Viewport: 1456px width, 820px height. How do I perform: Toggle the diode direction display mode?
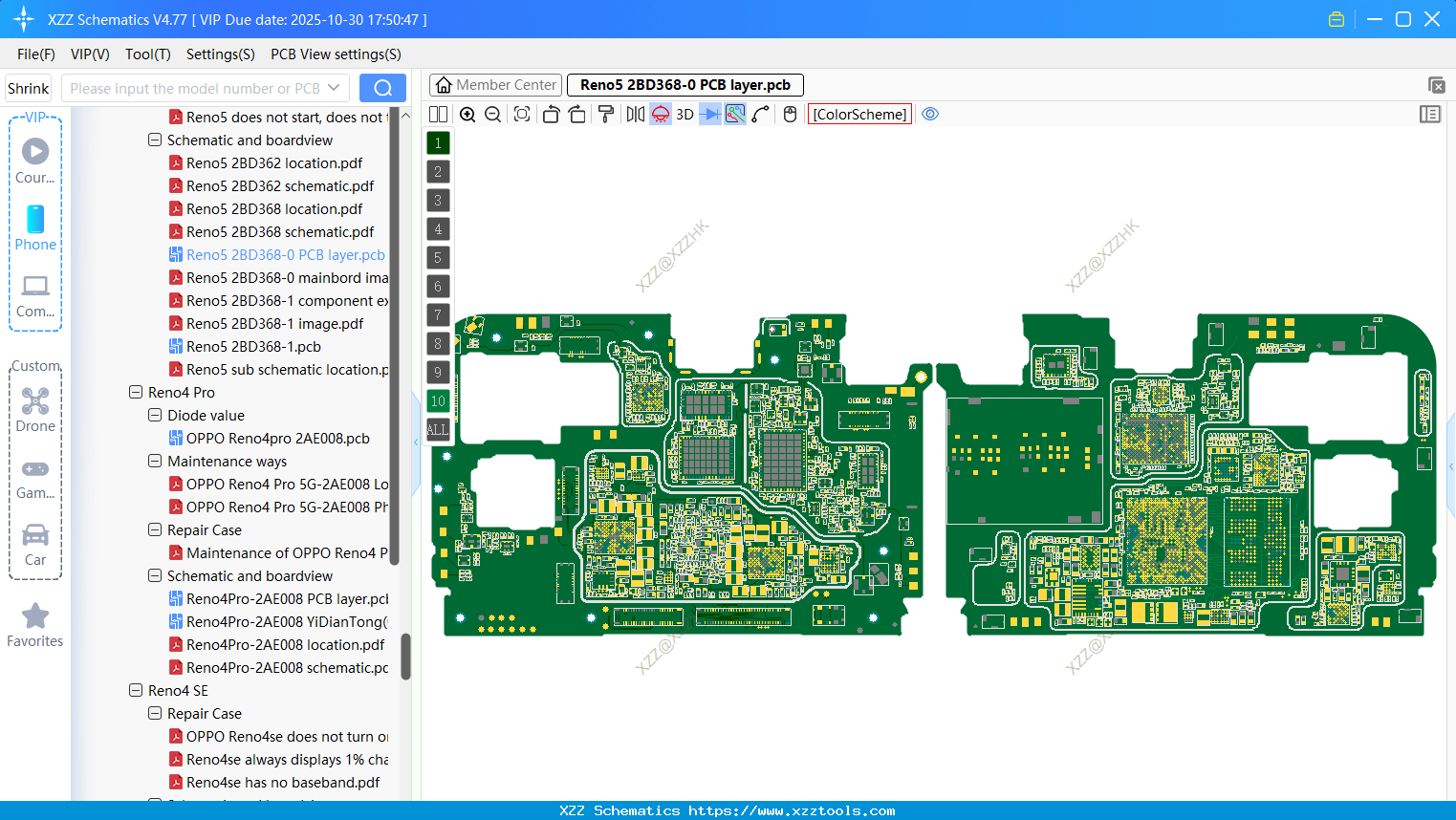tap(708, 114)
